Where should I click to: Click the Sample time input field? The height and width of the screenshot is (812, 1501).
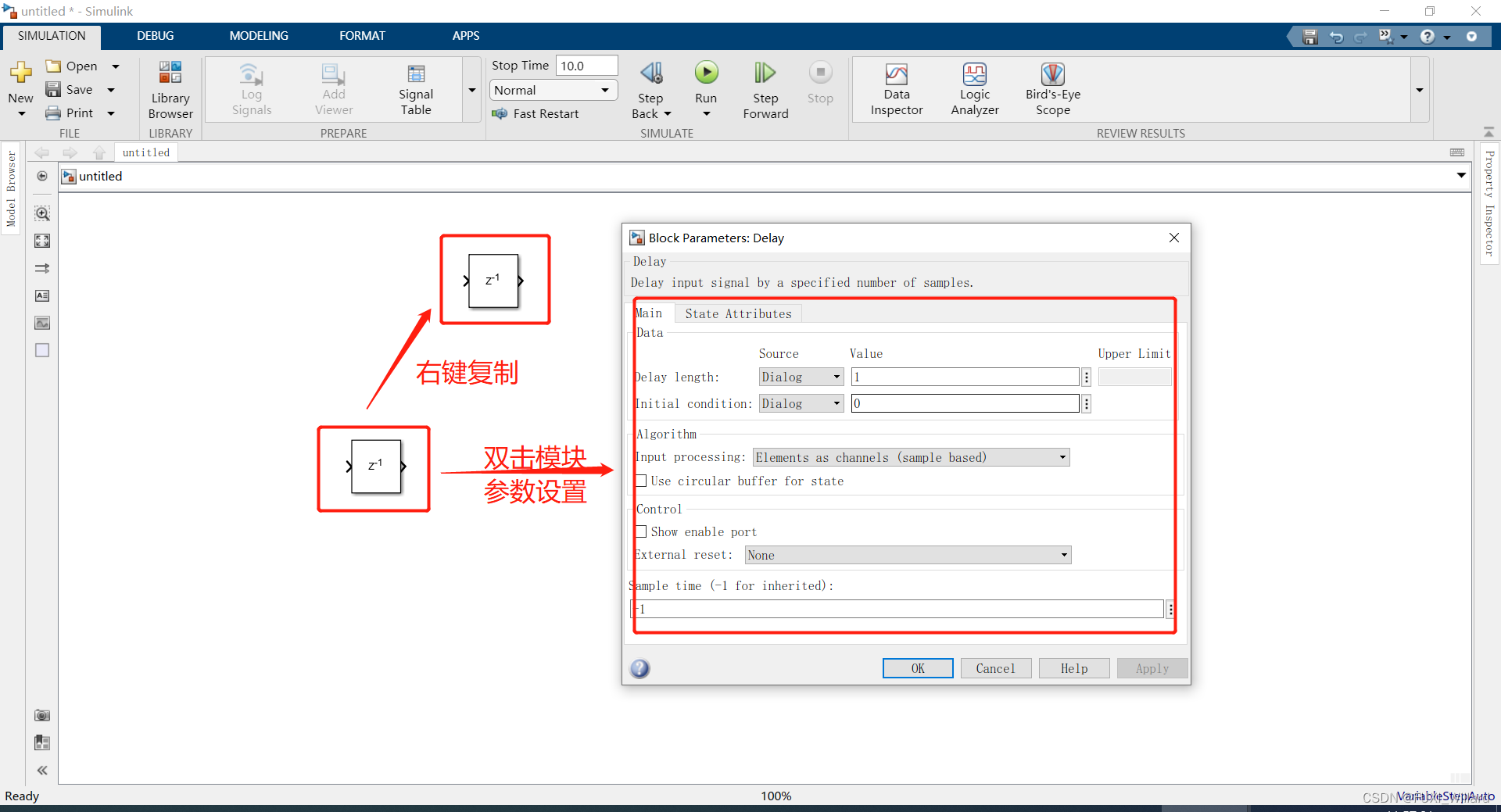pos(897,610)
